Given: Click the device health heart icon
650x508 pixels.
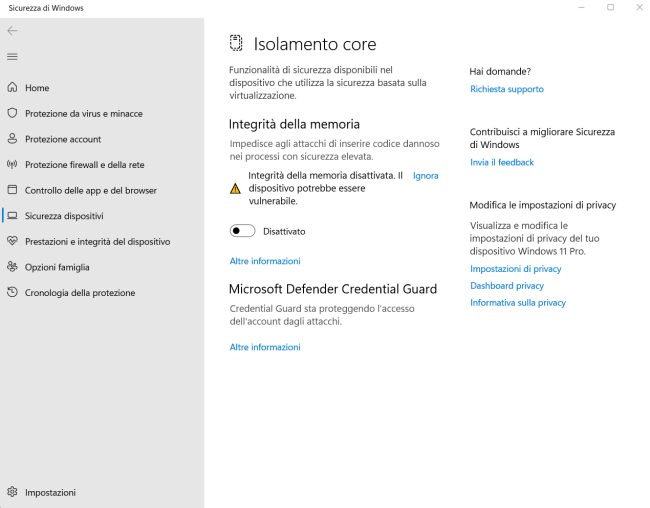Looking at the screenshot, I should 12,241.
